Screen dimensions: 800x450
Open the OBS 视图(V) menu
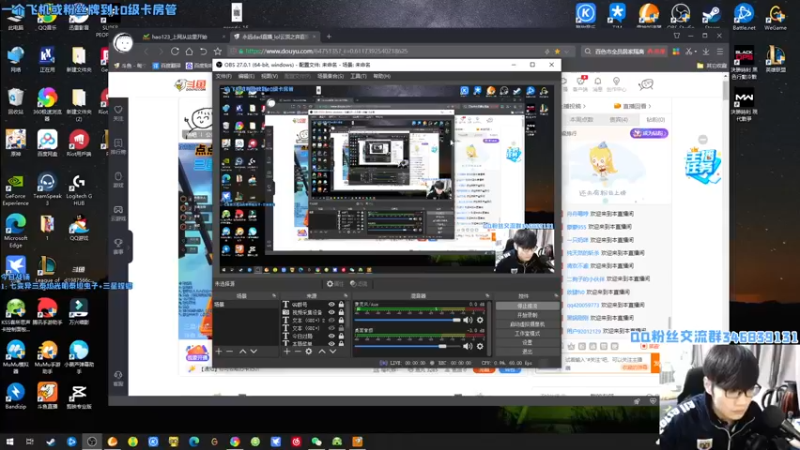pos(269,76)
